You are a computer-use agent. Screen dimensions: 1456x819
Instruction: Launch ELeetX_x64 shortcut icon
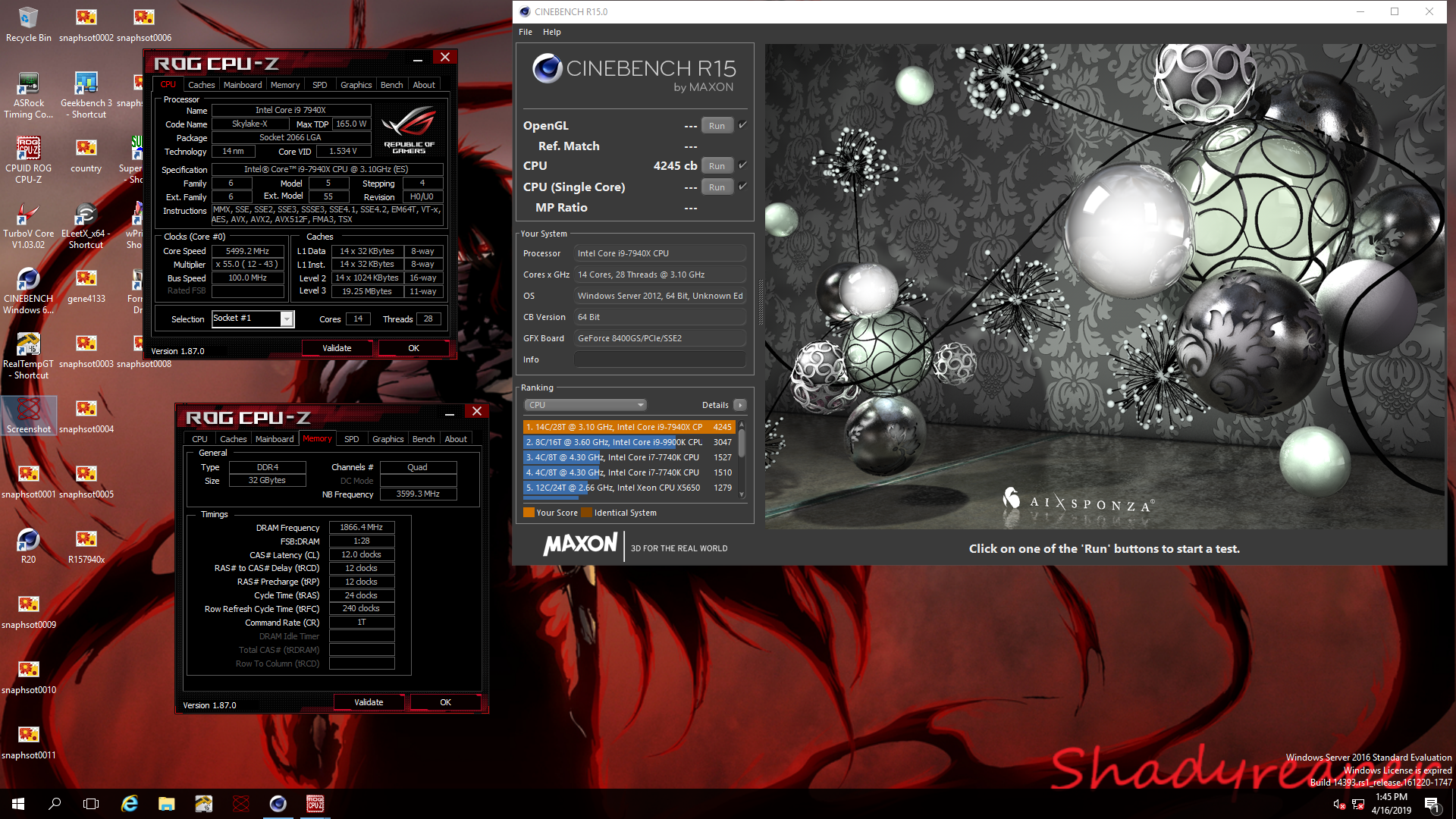[86, 225]
